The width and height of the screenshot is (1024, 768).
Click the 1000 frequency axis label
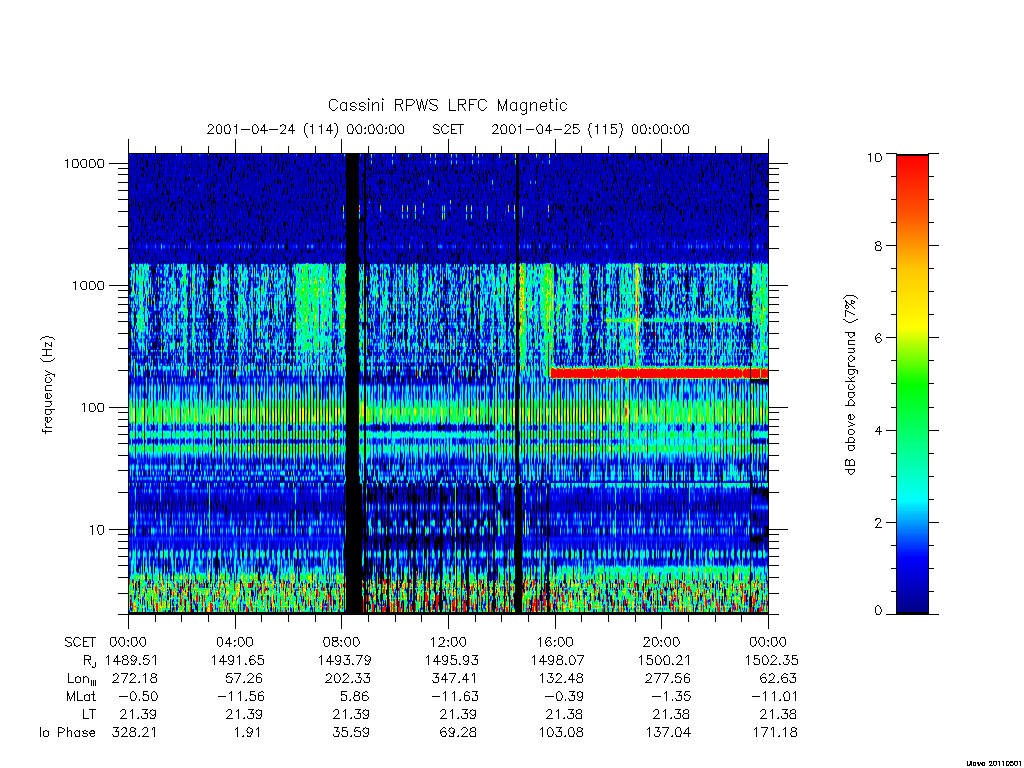88,285
